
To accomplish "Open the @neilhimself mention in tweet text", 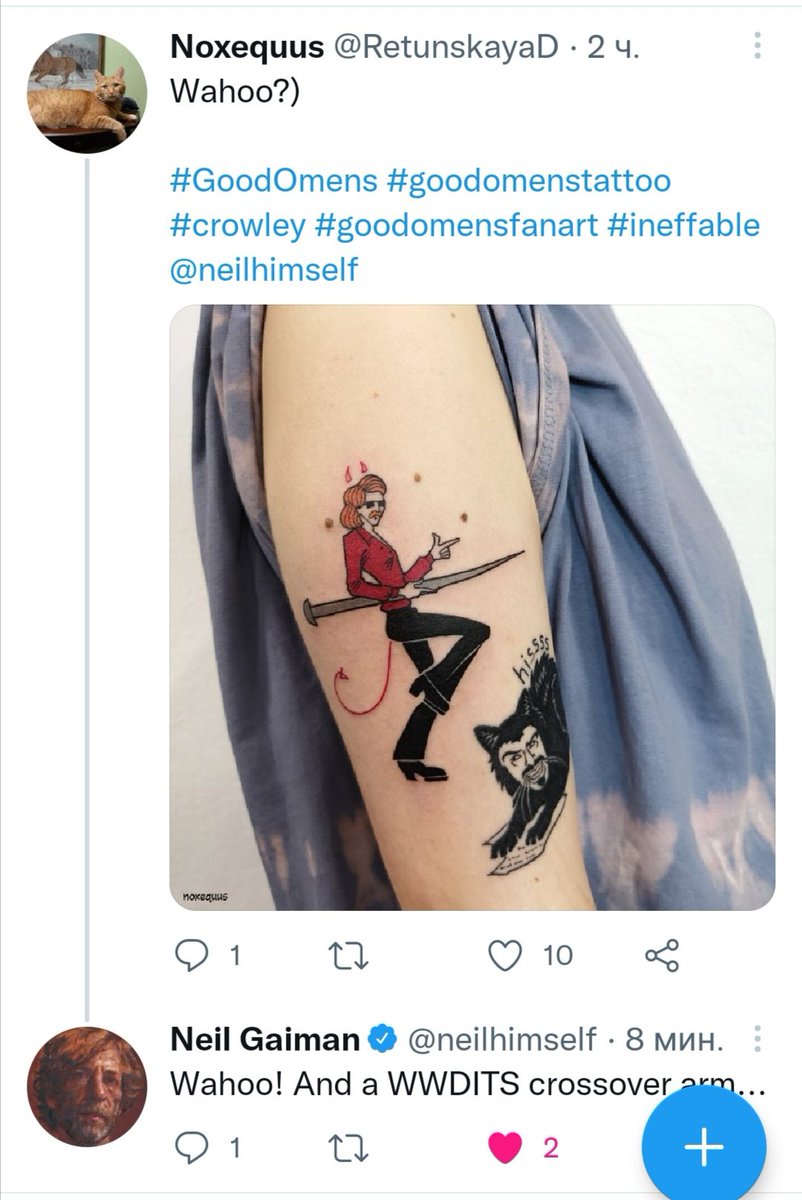I will 264,270.
